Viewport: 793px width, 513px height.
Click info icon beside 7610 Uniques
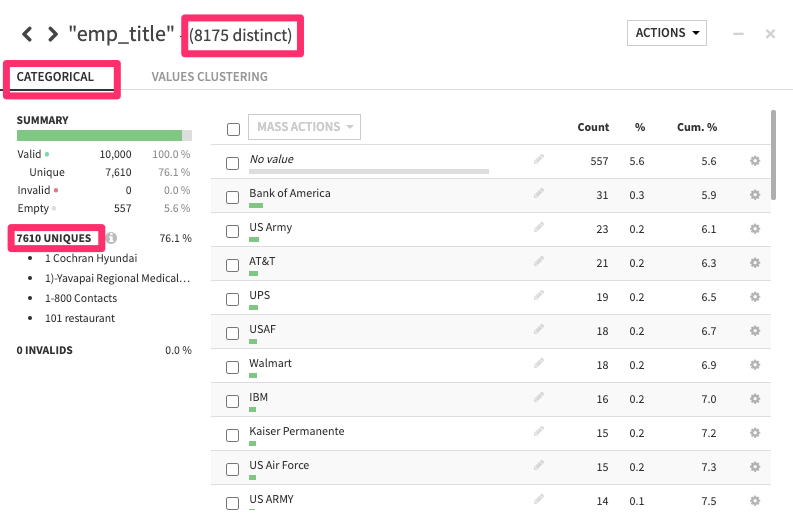[112, 238]
